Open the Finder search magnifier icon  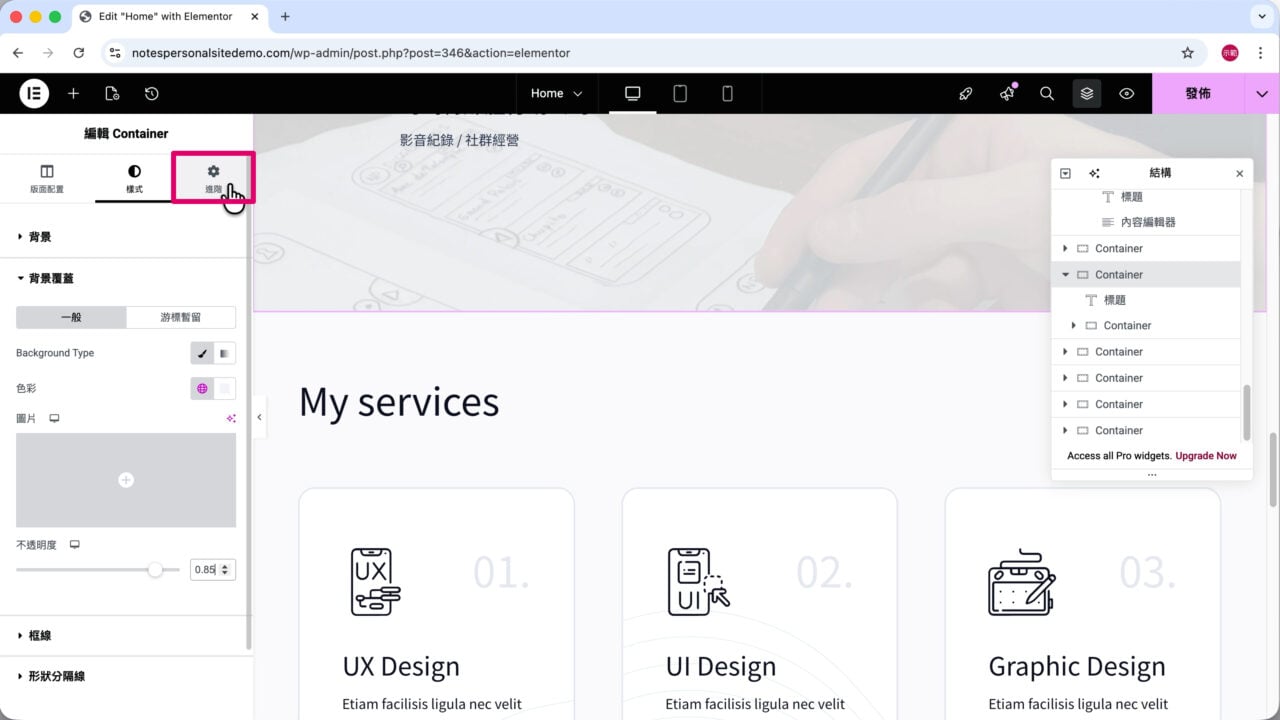coord(1047,93)
